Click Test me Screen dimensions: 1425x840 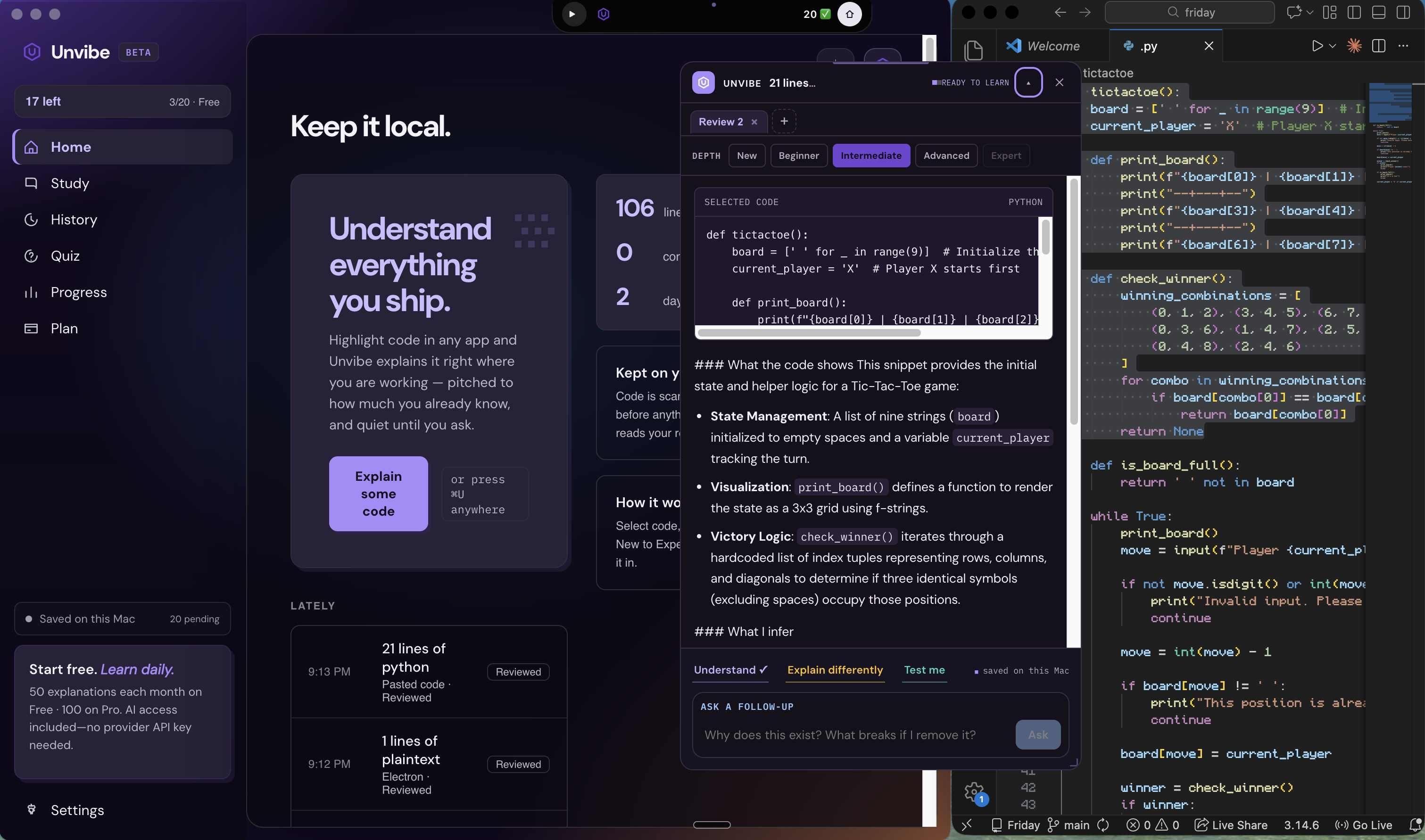[925, 670]
